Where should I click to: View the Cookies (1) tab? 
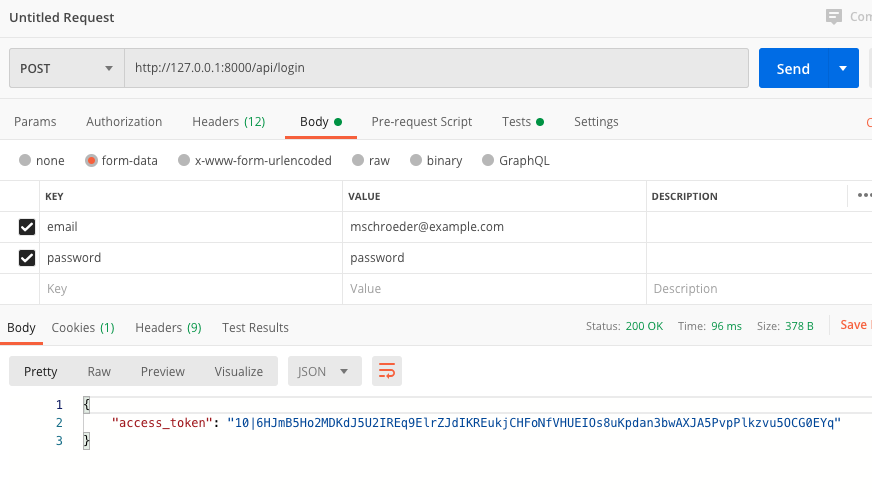pyautogui.click(x=83, y=327)
